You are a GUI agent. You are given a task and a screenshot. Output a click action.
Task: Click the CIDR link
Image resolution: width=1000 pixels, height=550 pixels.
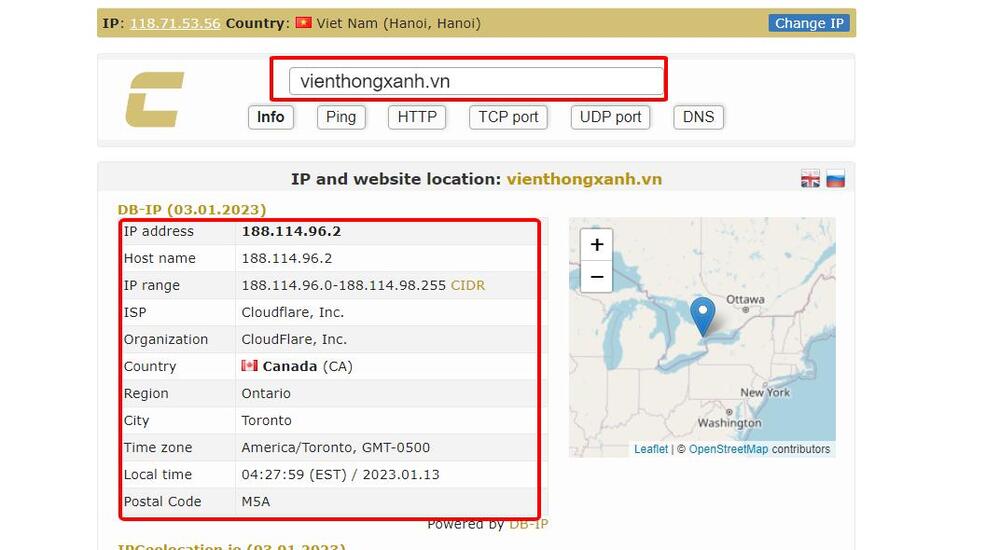[468, 285]
